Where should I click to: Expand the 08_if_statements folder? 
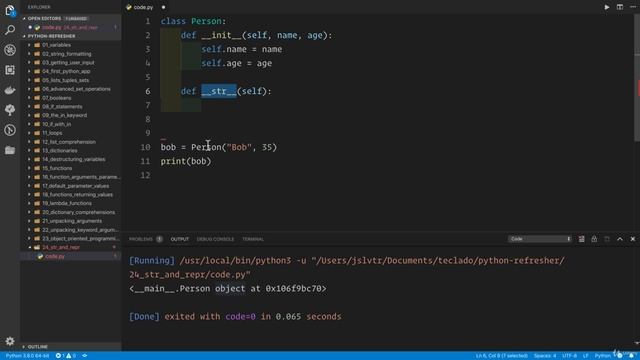(62, 107)
